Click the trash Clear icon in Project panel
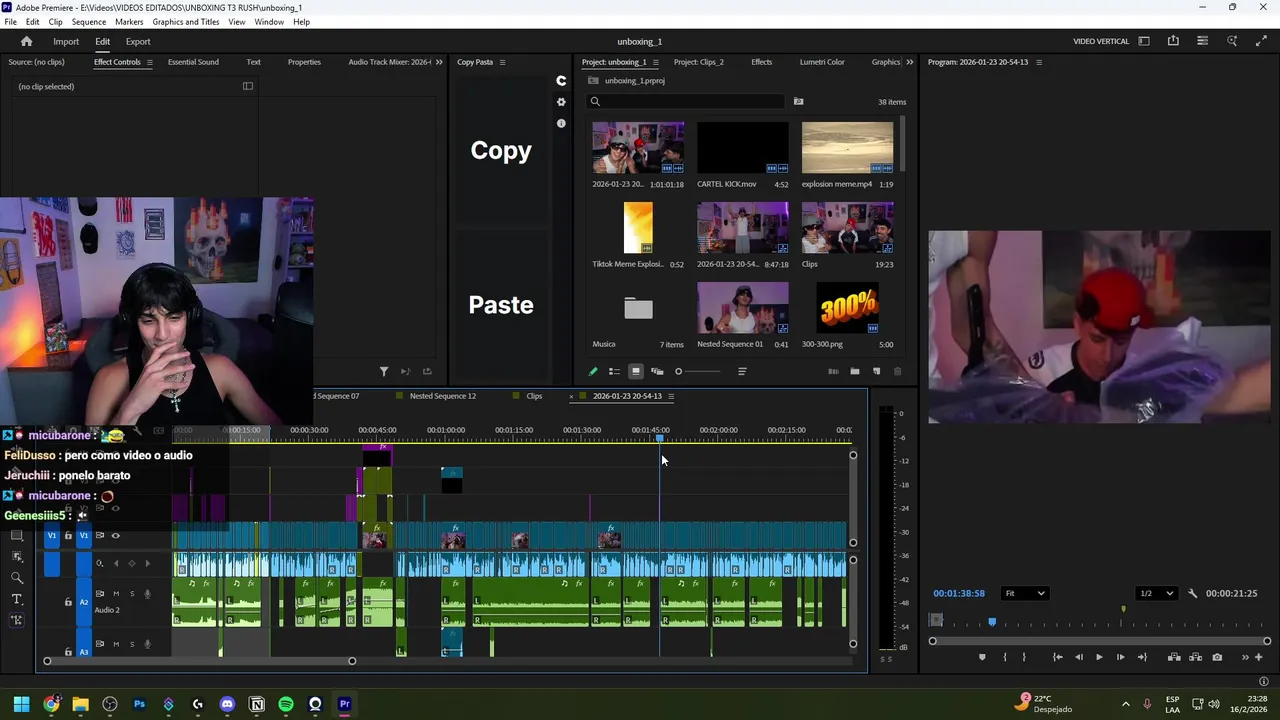This screenshot has height=720, width=1280. pos(897,371)
